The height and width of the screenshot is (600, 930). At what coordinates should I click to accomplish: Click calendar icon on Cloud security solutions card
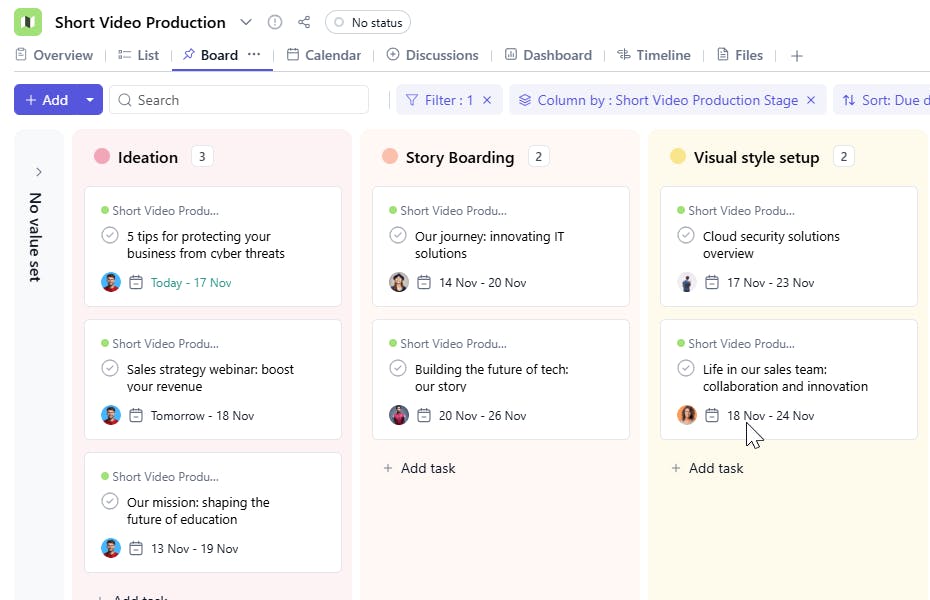tap(712, 283)
